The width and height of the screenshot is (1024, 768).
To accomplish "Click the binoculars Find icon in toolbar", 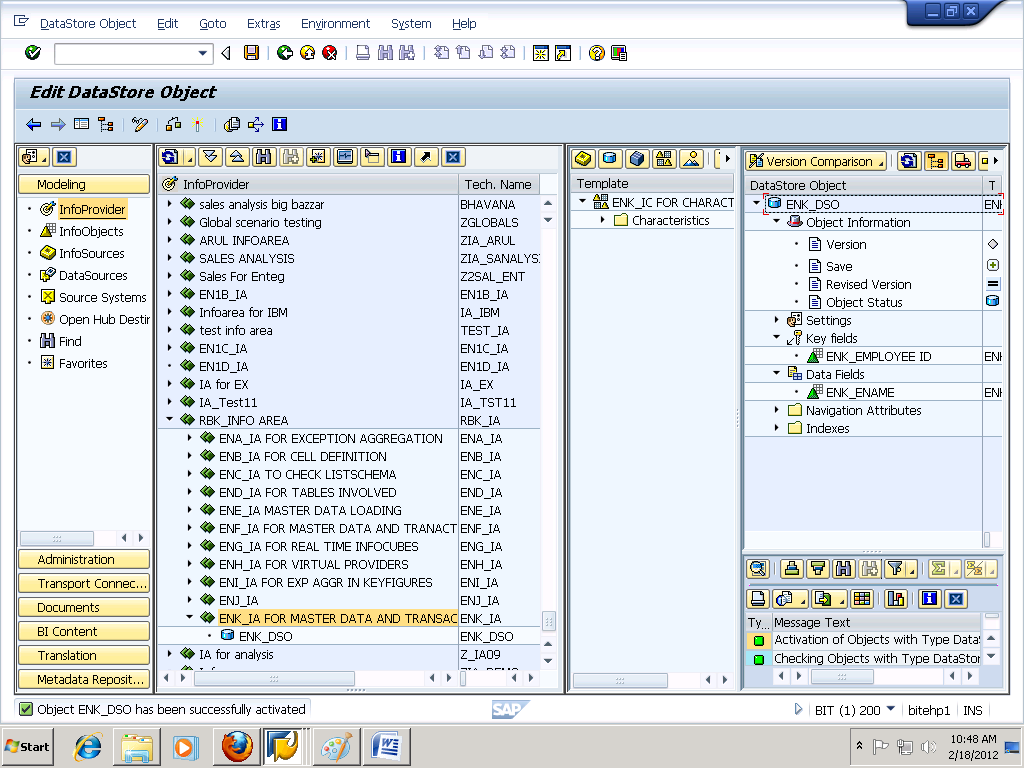I will pos(385,53).
